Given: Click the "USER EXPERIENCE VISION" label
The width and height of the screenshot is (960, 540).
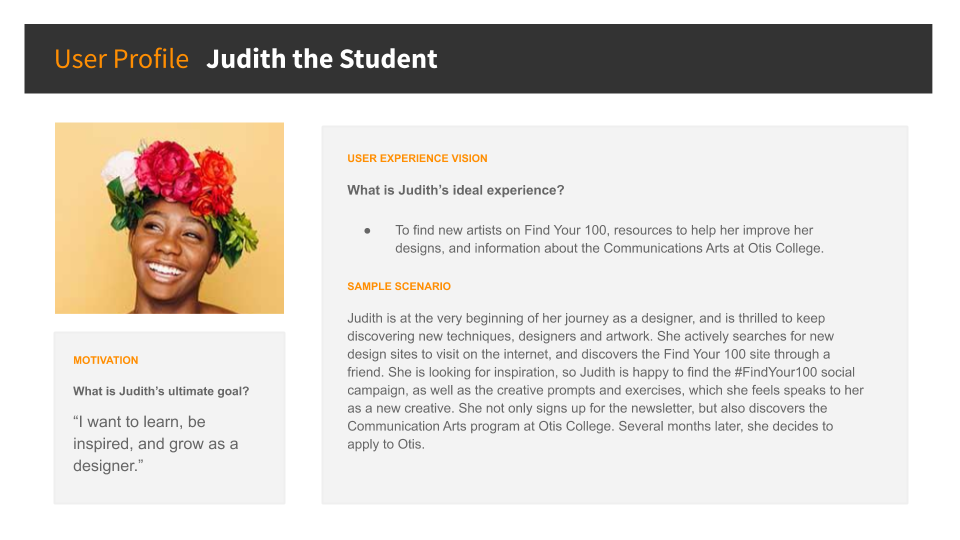Looking at the screenshot, I should (x=417, y=158).
